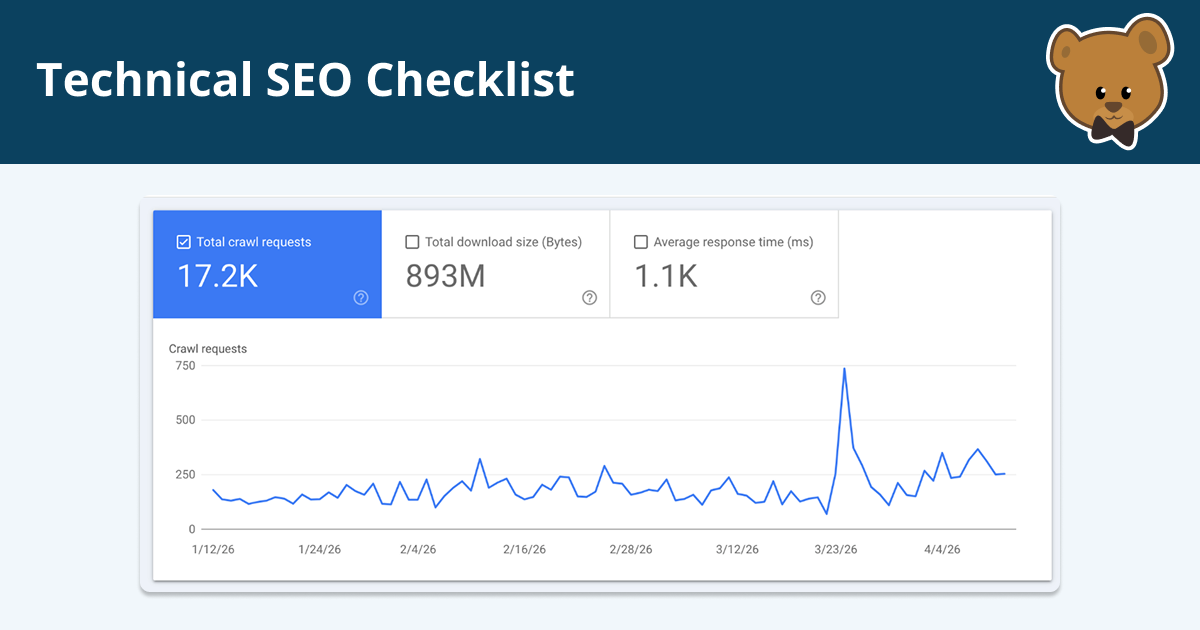The height and width of the screenshot is (630, 1200).
Task: Select the Total crawl requests card
Action: (x=267, y=264)
